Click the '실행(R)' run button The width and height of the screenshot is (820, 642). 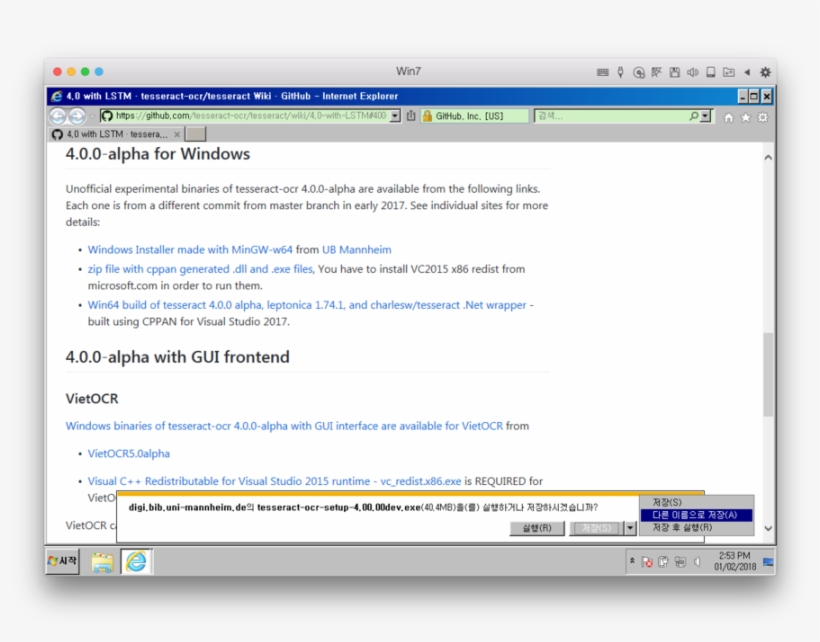[x=537, y=528]
